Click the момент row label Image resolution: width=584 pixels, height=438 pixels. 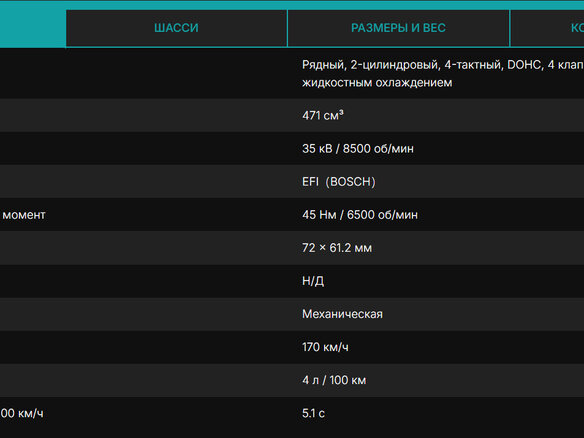24,215
